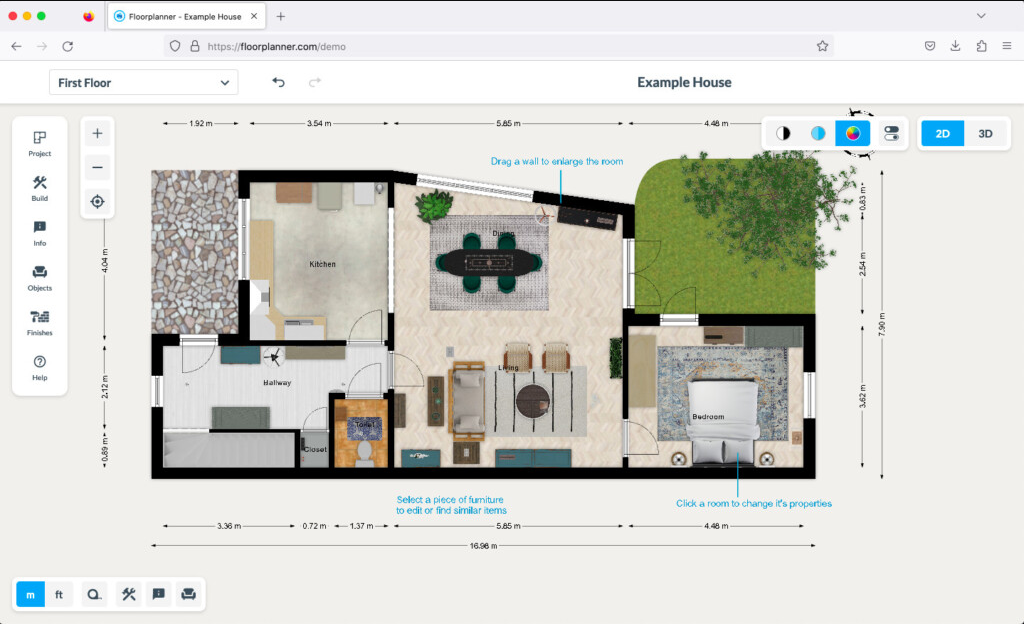View site security lock info
Image resolution: width=1024 pixels, height=624 pixels.
coord(195,46)
